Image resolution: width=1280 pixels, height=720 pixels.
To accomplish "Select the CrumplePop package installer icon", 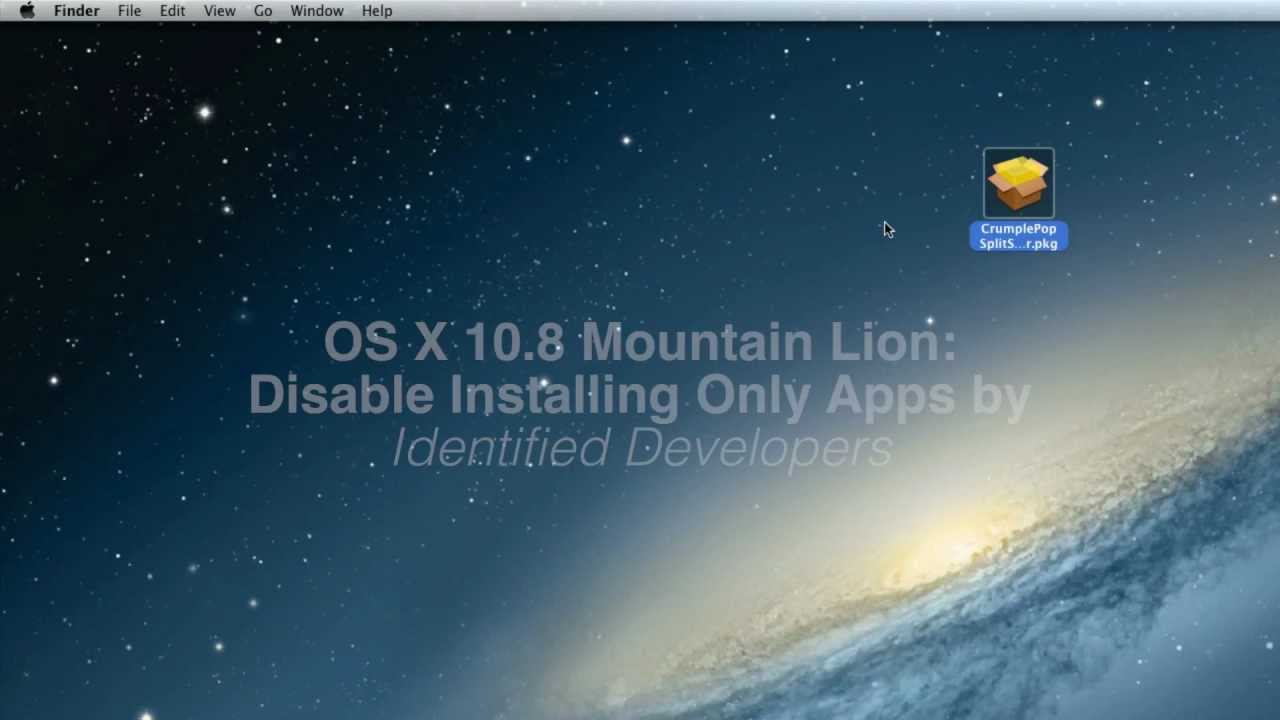I will pos(1019,183).
